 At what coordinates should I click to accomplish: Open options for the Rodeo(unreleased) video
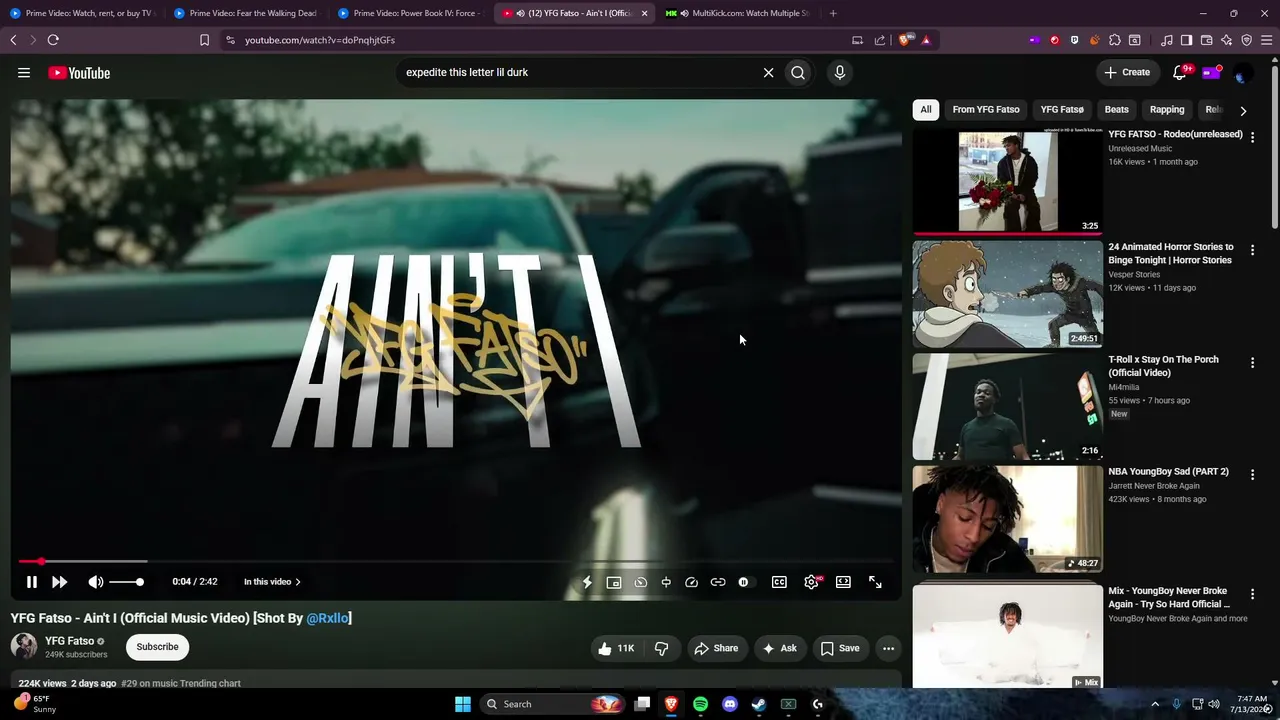(x=1252, y=138)
